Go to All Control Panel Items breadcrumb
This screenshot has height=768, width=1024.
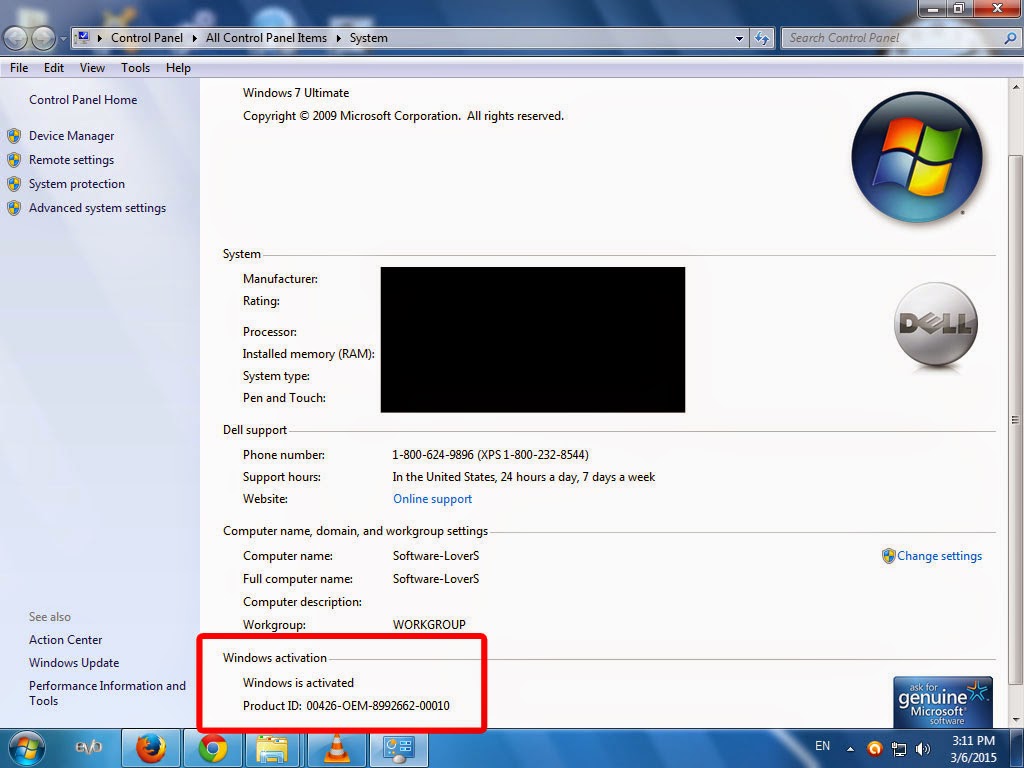(x=266, y=38)
